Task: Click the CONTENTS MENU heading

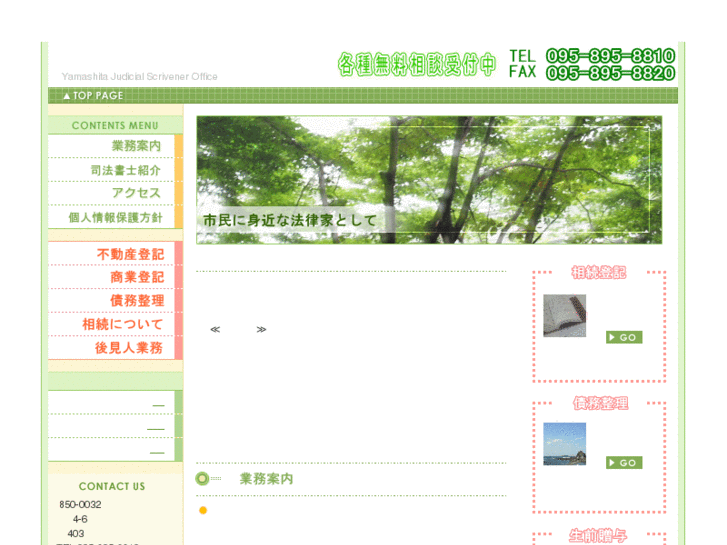Action: click(115, 125)
